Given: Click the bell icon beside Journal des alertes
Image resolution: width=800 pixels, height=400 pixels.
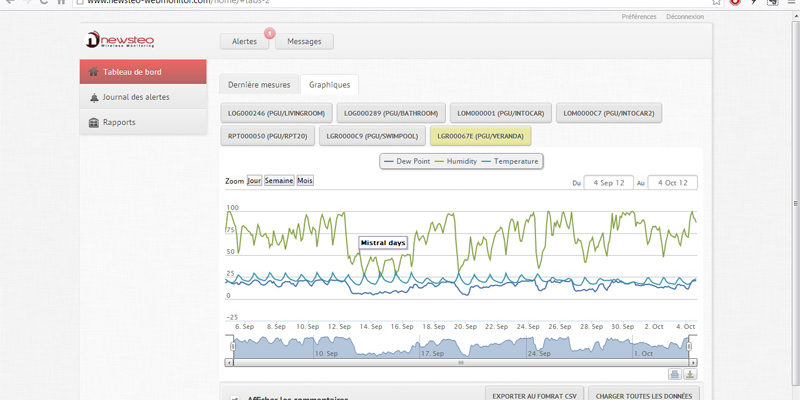Looking at the screenshot, I should pyautogui.click(x=94, y=97).
